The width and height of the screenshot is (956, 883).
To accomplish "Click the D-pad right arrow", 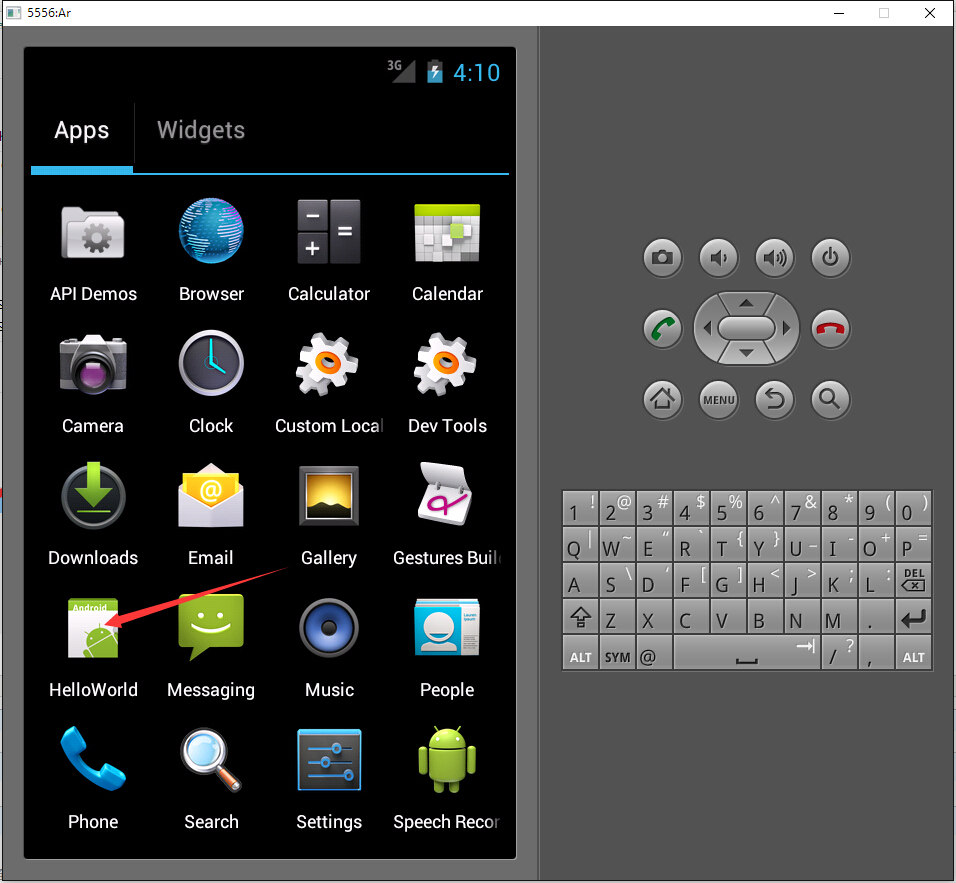I will click(787, 329).
